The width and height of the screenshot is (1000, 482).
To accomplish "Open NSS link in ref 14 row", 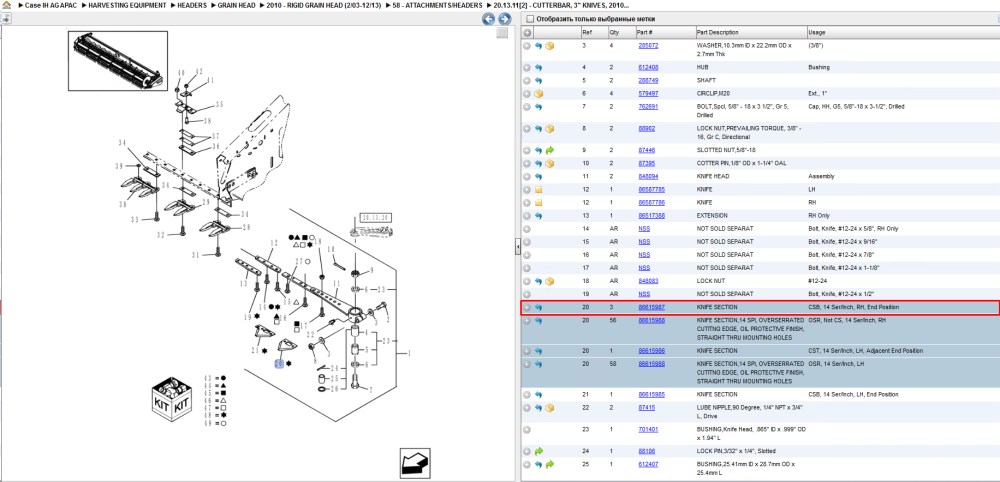I will (x=644, y=229).
